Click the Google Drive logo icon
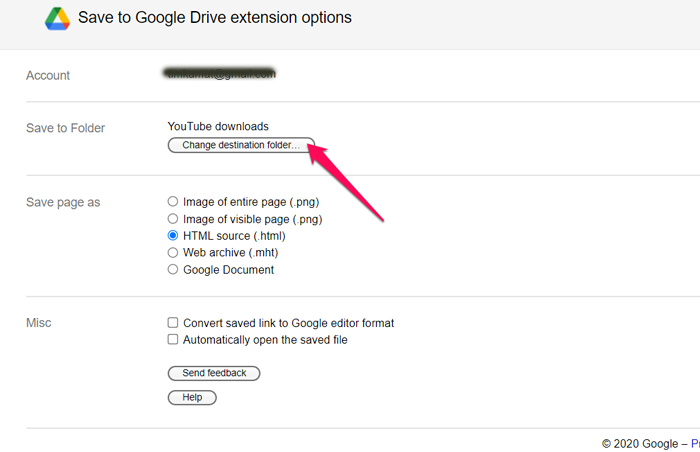 58,19
